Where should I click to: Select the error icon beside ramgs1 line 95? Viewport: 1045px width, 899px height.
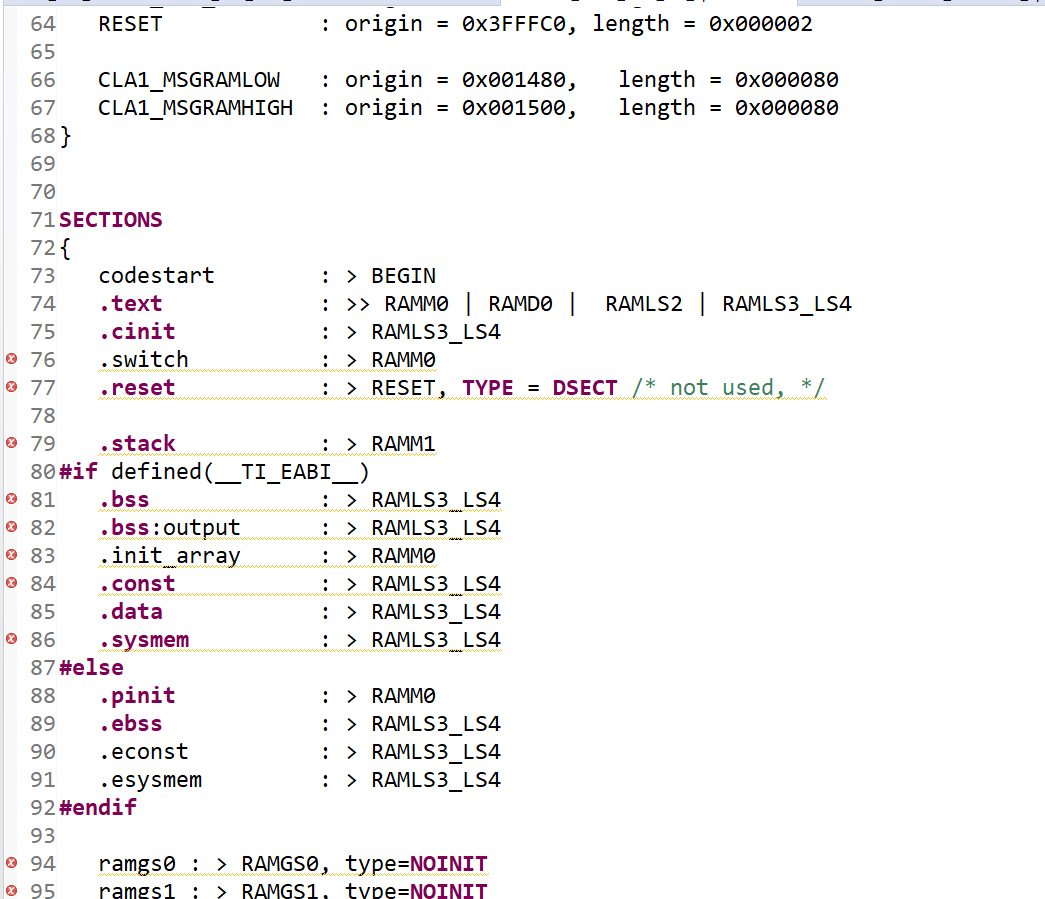pos(10,890)
